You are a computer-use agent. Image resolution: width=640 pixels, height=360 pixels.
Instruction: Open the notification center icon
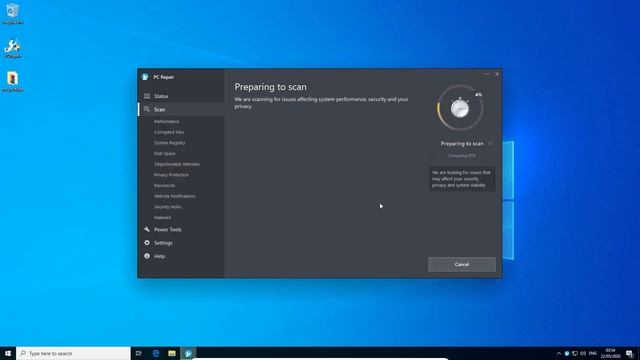[629, 353]
